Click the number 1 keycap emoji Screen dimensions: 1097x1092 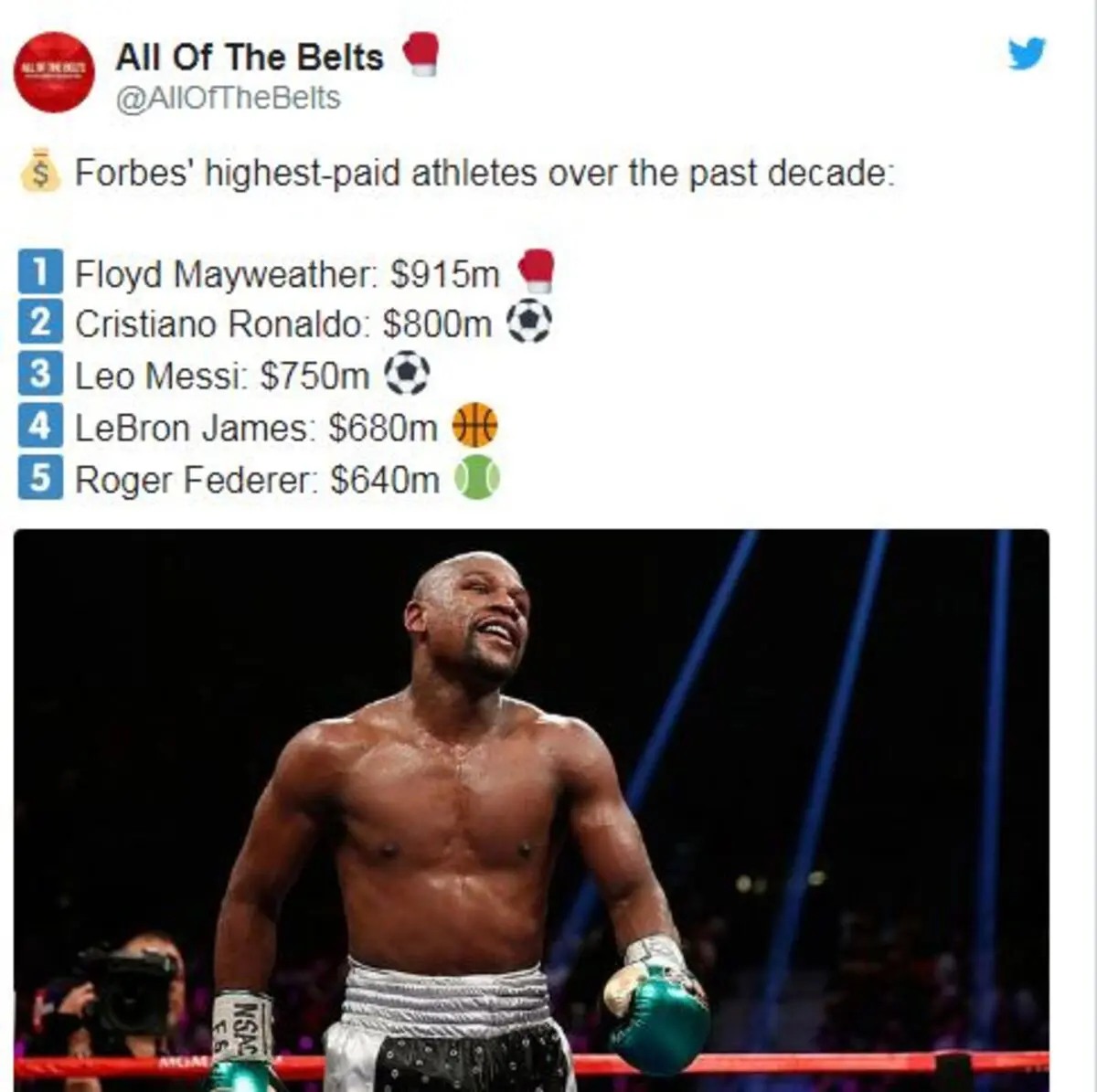point(40,272)
